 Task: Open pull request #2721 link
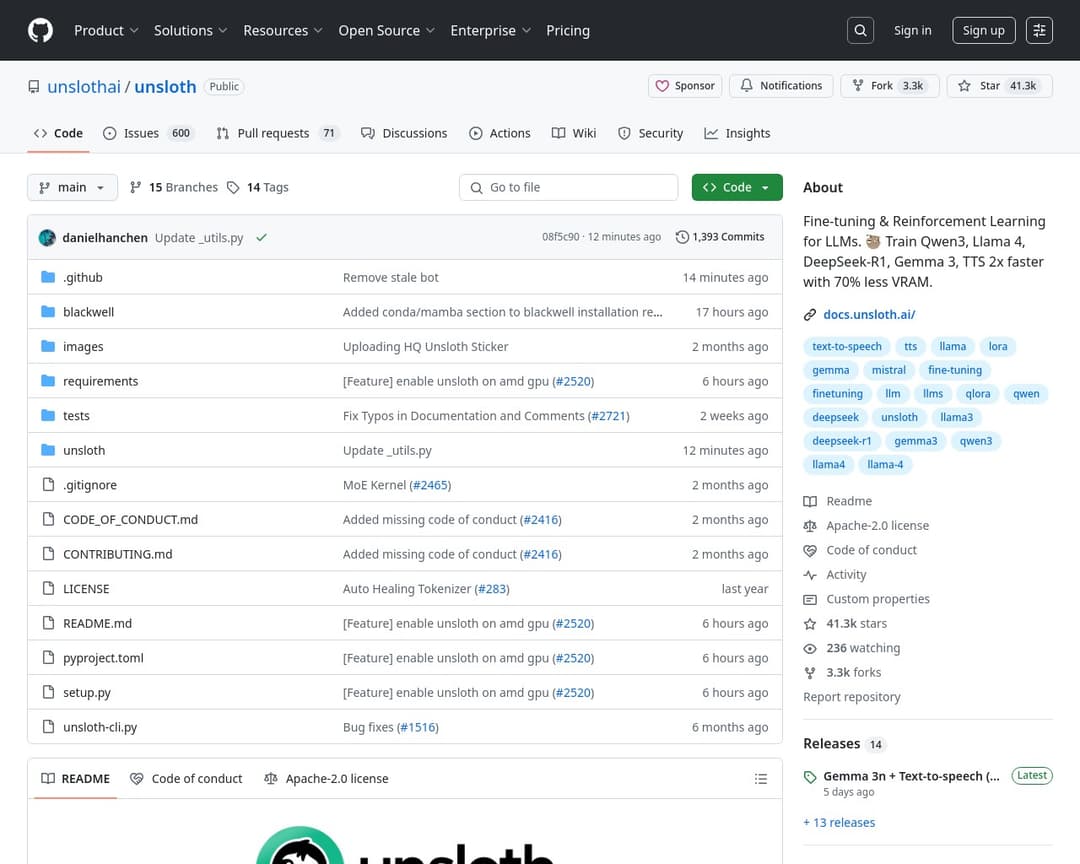click(608, 415)
